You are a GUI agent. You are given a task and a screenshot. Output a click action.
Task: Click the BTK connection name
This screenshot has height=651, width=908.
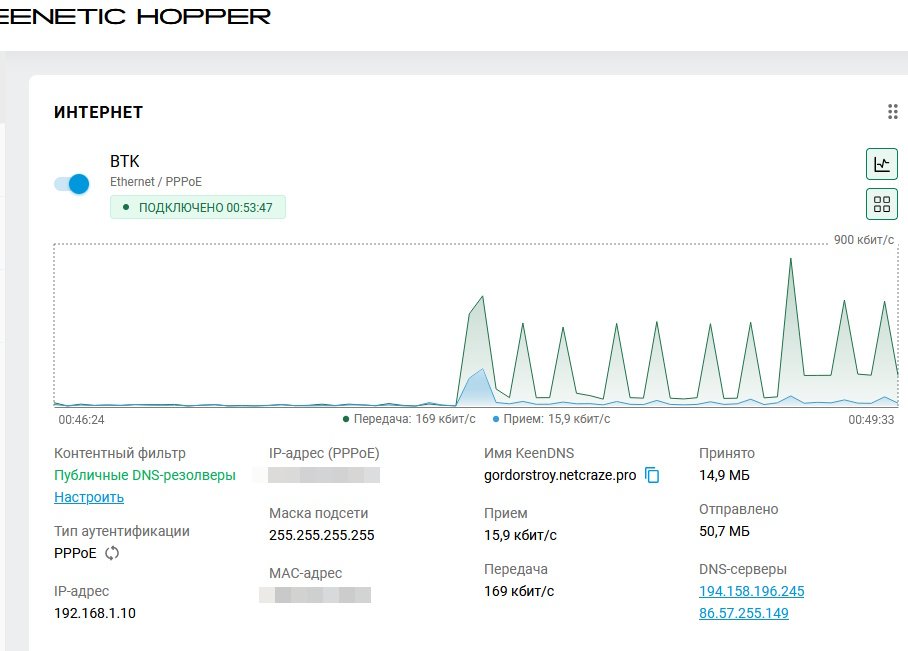(x=125, y=161)
